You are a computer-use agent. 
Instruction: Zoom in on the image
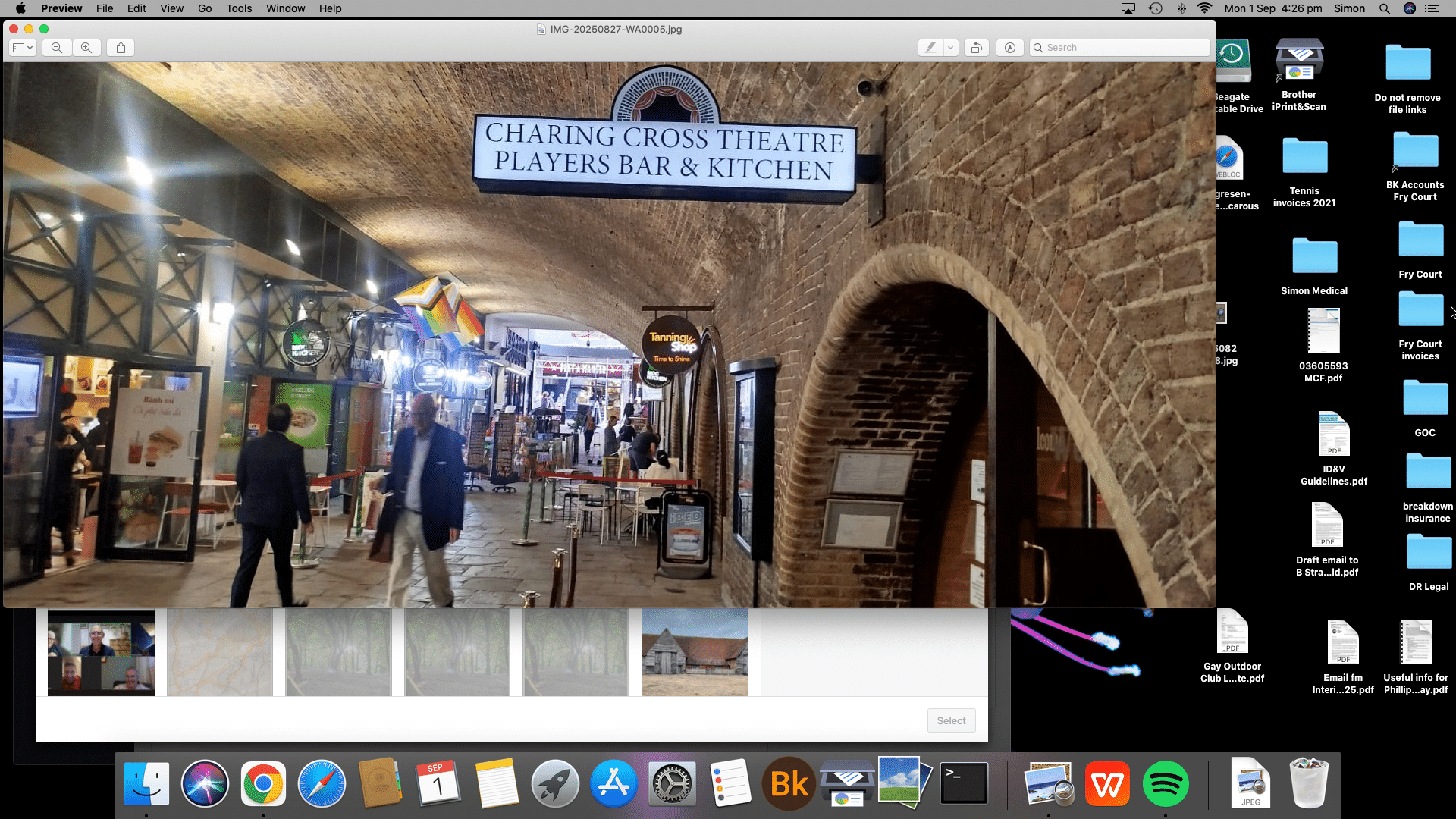pos(86,48)
